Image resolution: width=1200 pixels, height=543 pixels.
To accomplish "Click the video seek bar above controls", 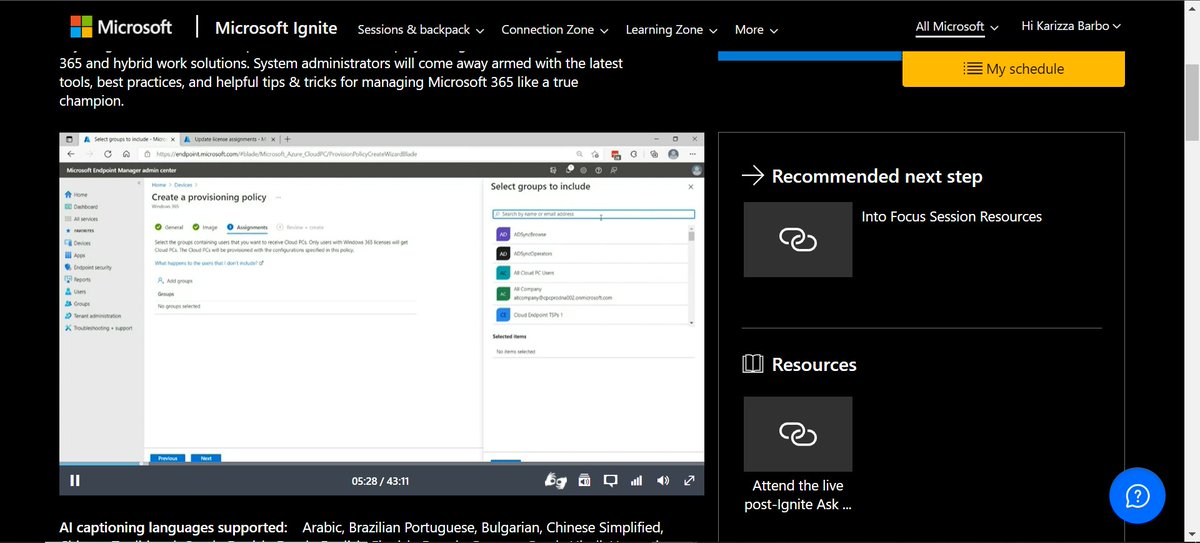I will click(x=381, y=465).
